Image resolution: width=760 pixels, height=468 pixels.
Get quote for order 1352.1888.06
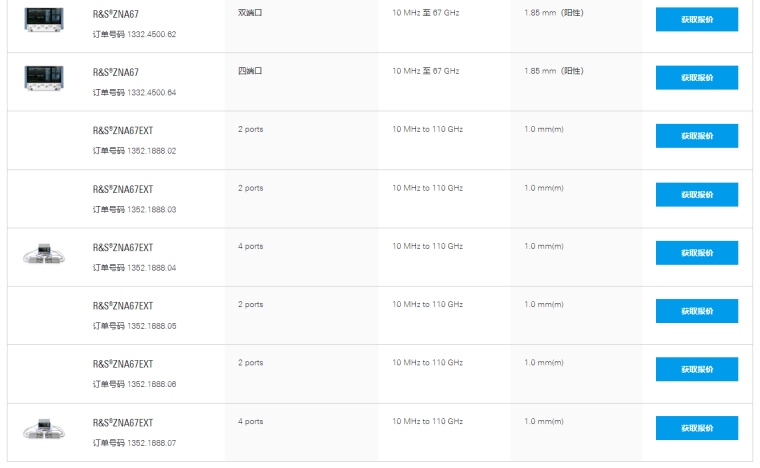pyautogui.click(x=696, y=369)
